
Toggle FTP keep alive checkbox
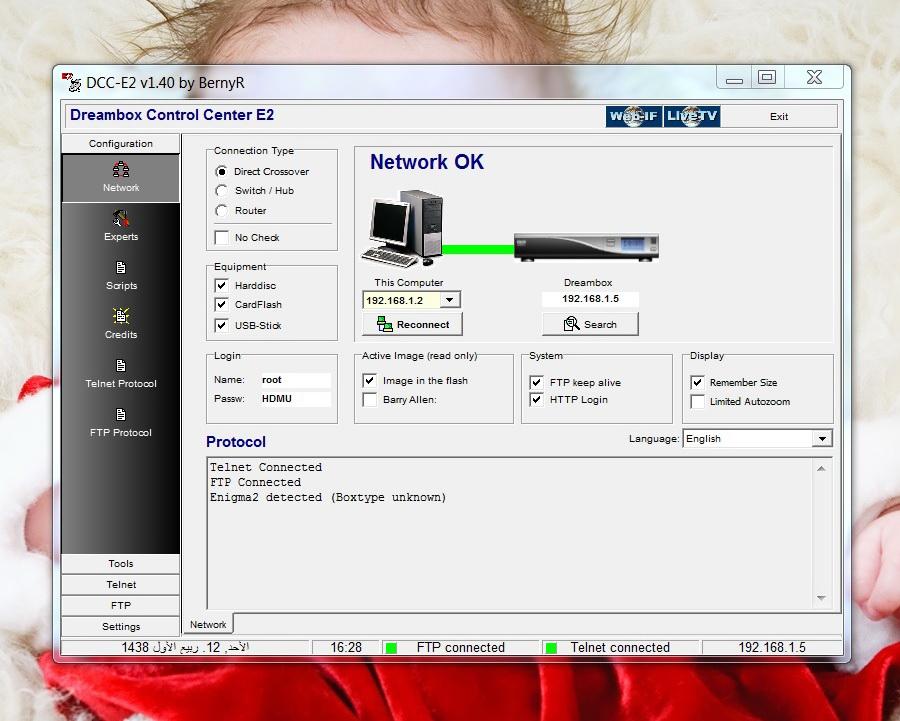(536, 382)
